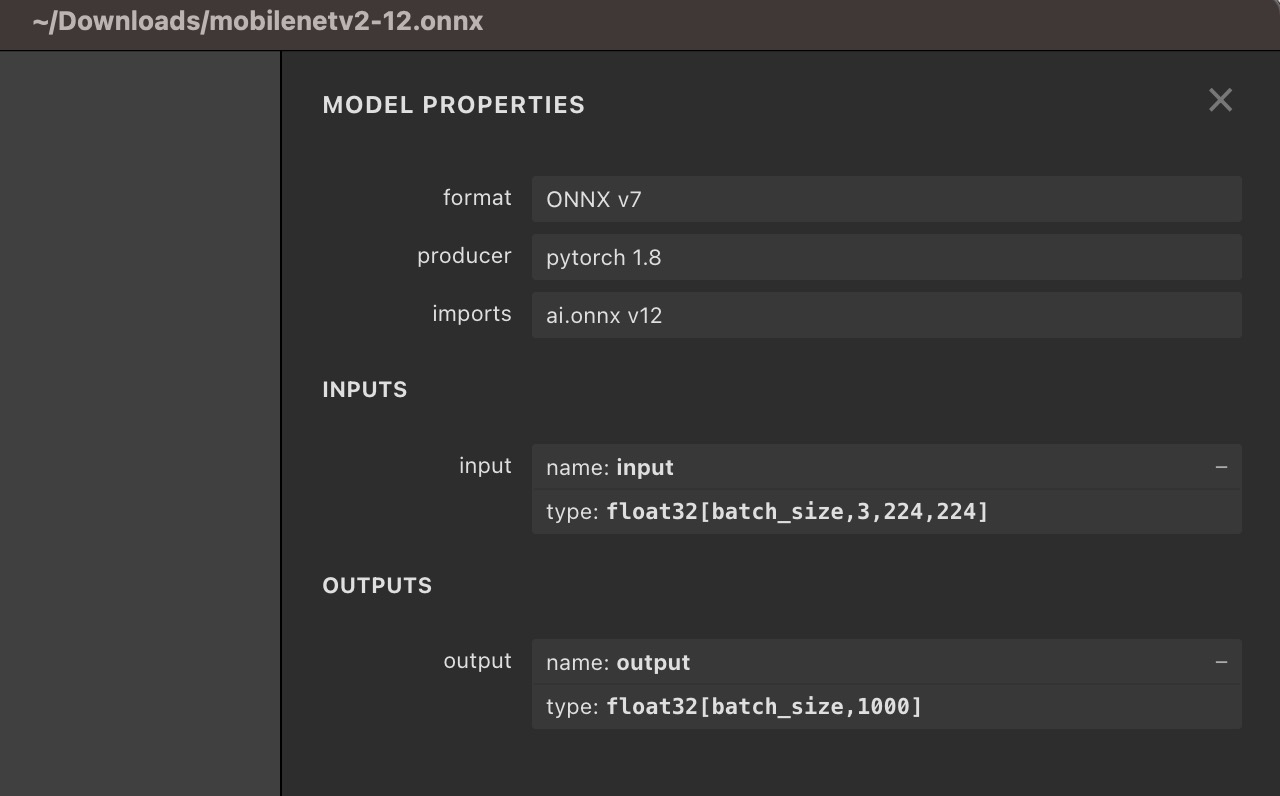1280x796 pixels.
Task: Click the producer field showing pytorch 1.8
Action: 886,257
